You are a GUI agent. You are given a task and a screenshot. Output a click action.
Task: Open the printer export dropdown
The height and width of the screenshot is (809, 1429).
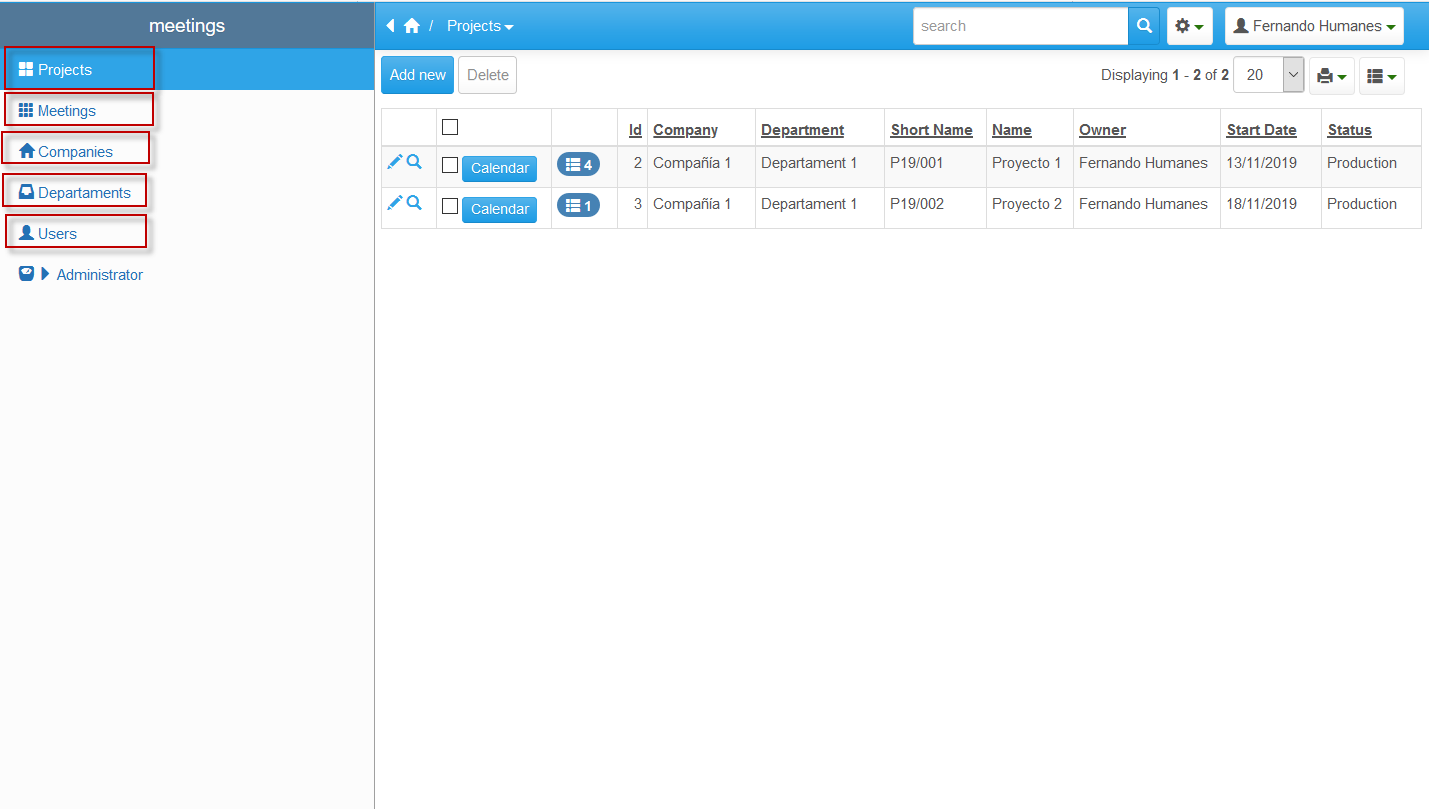pos(1332,76)
